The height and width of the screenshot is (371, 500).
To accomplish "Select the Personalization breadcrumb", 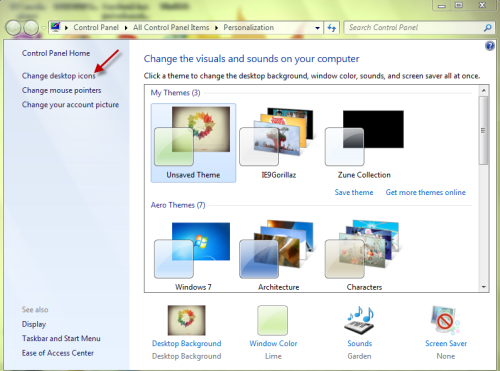I will [248, 27].
